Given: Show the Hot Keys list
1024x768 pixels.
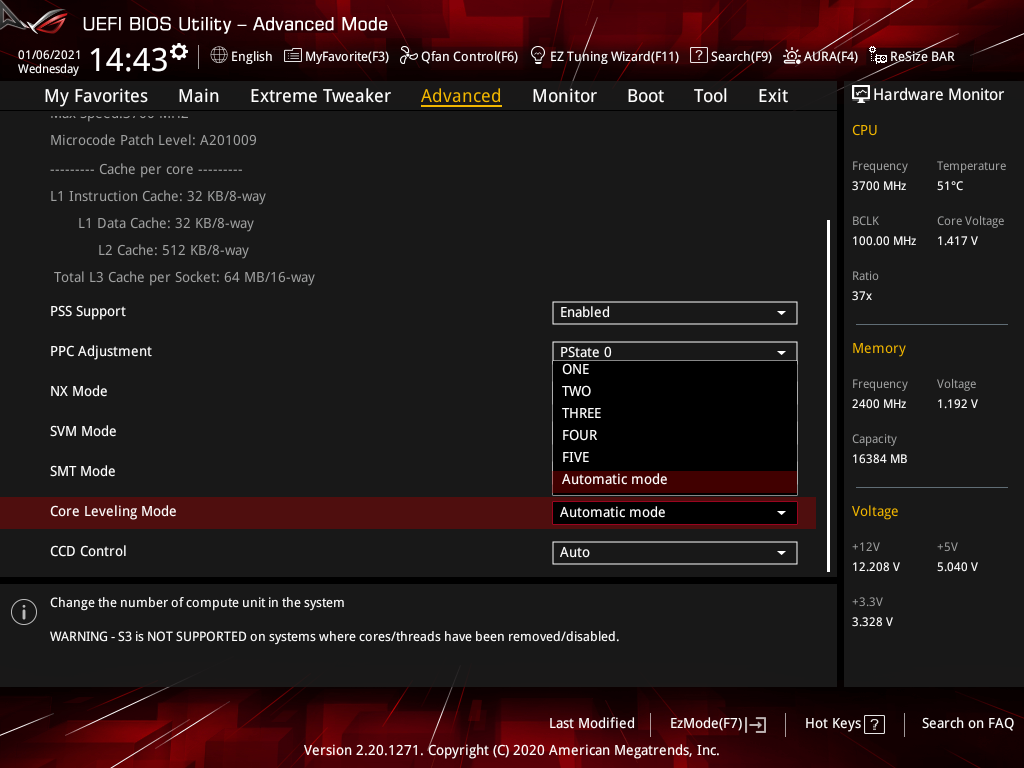Looking at the screenshot, I should click(x=844, y=724).
